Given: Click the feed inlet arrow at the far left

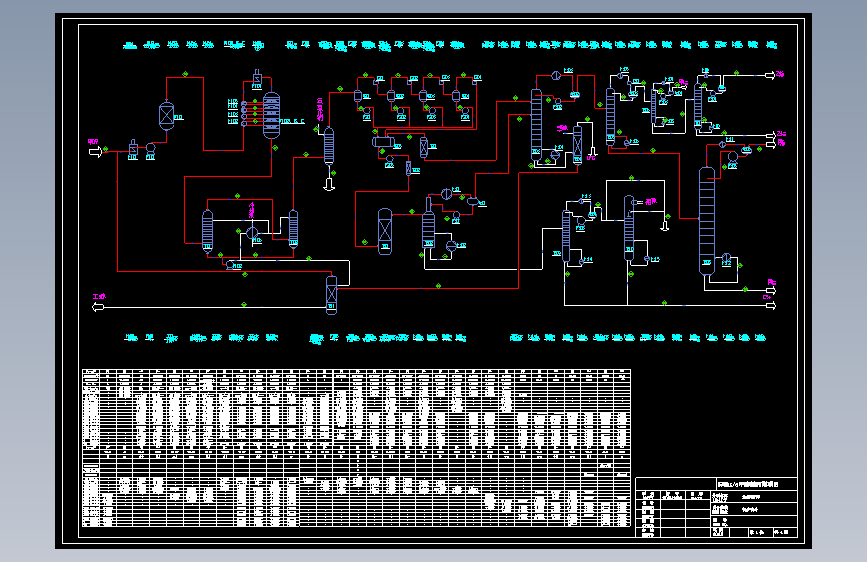Looking at the screenshot, I should point(96,152).
